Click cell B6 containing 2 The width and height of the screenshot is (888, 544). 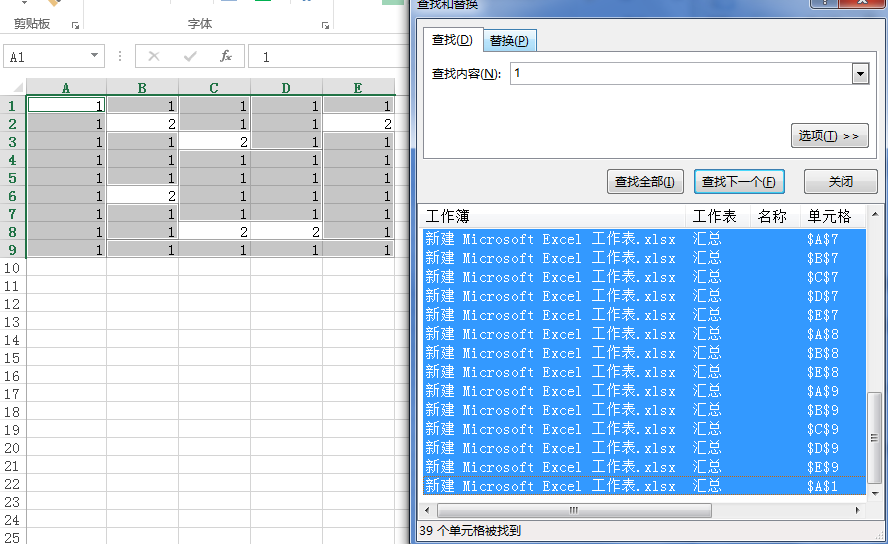coord(142,196)
